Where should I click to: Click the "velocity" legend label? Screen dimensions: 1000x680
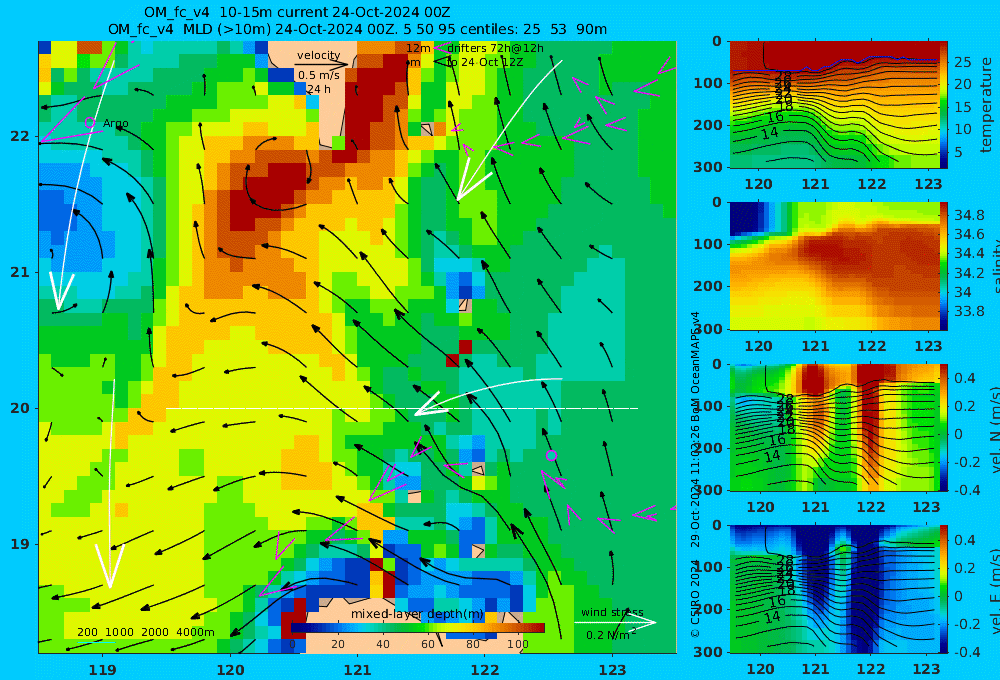coord(318,55)
